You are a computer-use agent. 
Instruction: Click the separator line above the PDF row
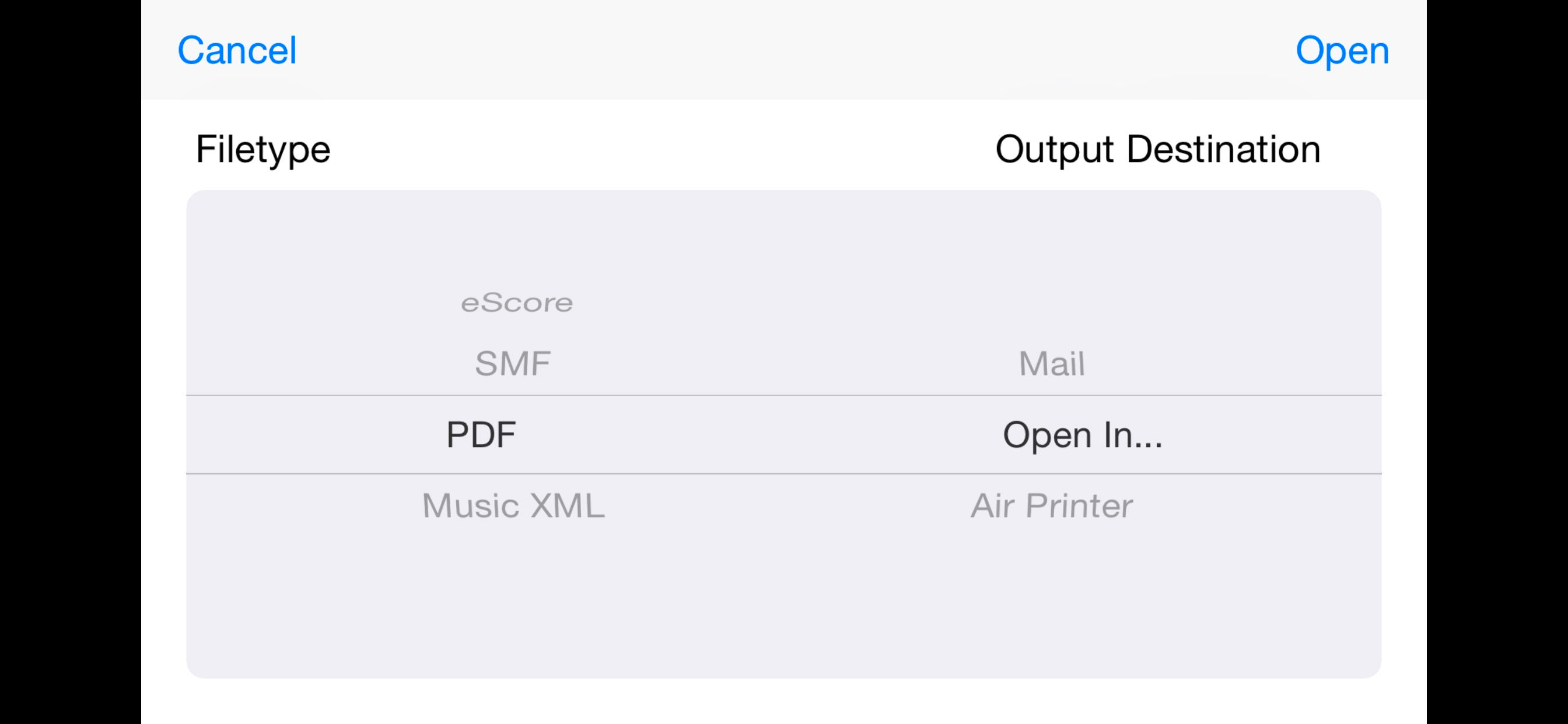point(784,395)
